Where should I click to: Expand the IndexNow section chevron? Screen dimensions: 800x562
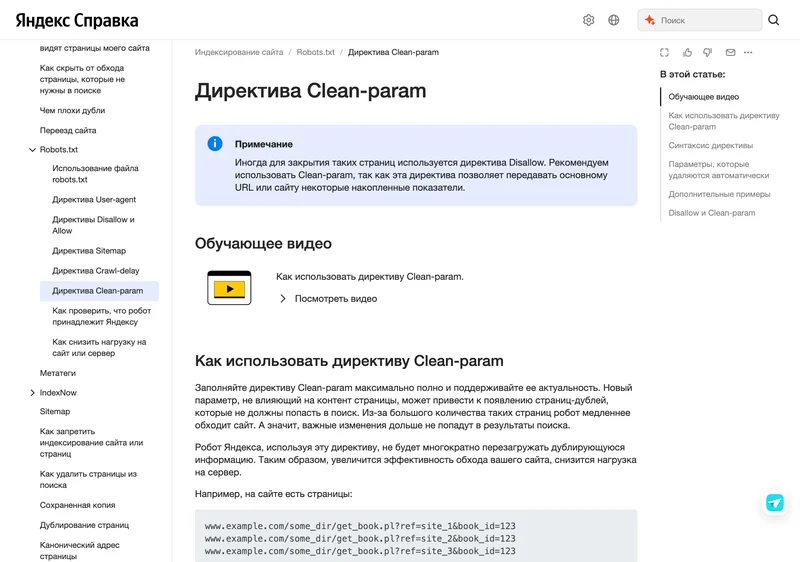click(32, 393)
